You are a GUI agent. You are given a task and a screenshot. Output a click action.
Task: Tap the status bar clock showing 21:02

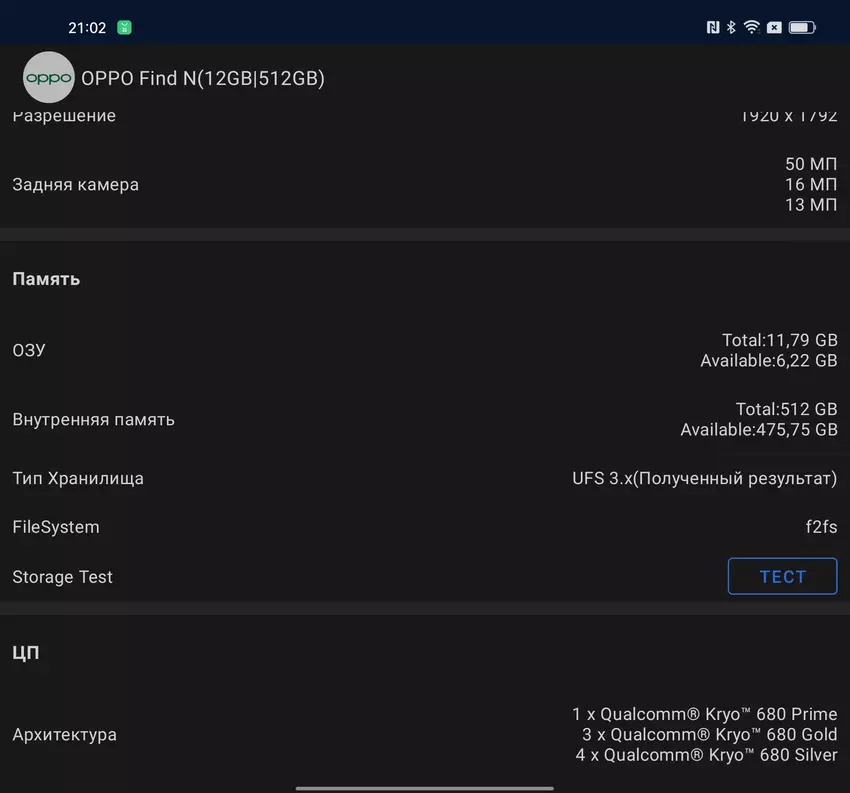click(87, 28)
